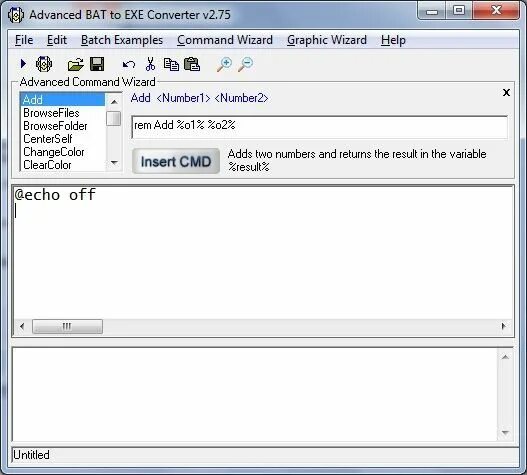Screen dimensions: 527x475
Task: Select ChangeColor command
Action: [63, 152]
